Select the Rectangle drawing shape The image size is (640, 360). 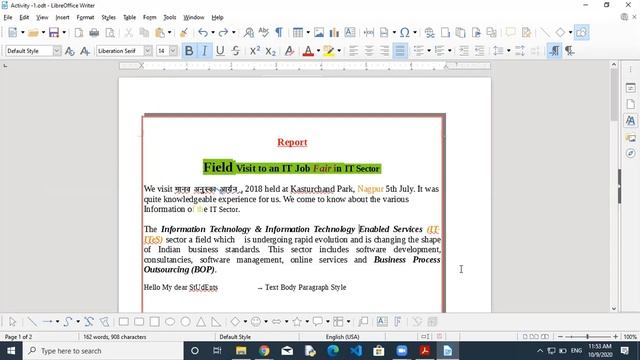pos(124,322)
